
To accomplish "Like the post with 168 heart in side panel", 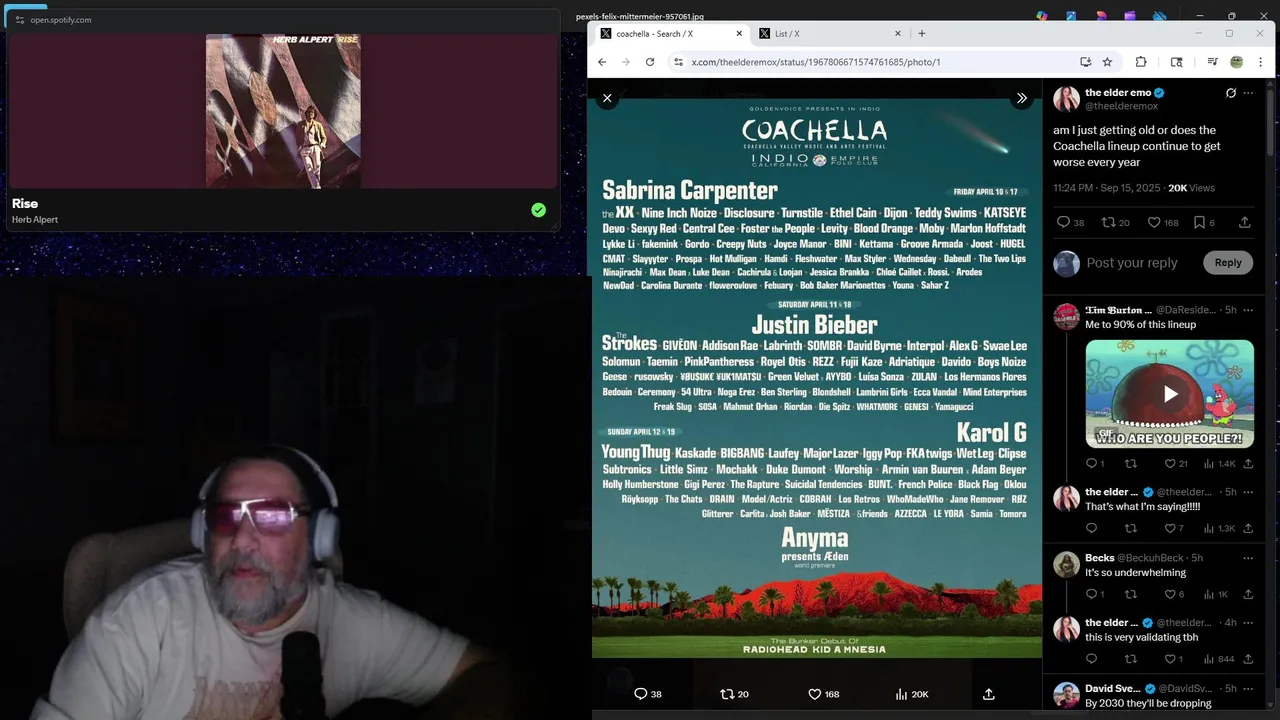I will pyautogui.click(x=1162, y=223).
